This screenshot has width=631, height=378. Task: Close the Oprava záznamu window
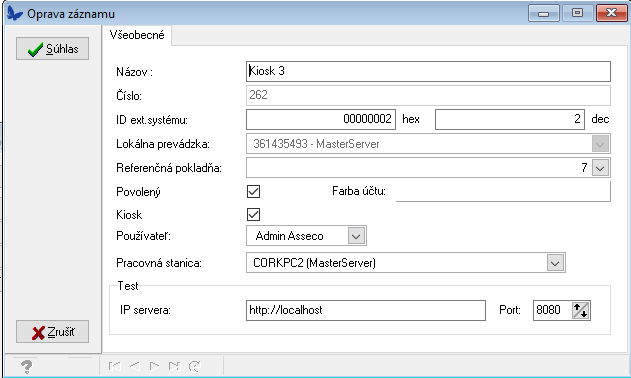coord(611,13)
